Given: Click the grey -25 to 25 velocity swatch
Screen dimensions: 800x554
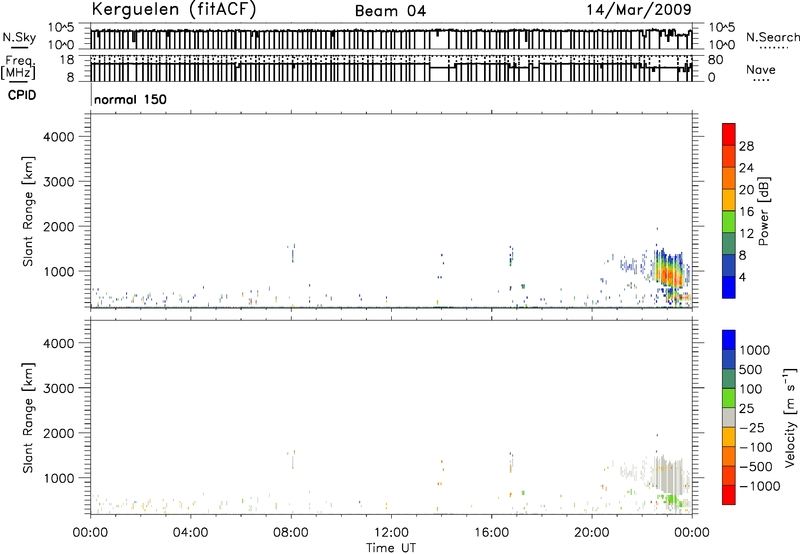Looking at the screenshot, I should [729, 417].
